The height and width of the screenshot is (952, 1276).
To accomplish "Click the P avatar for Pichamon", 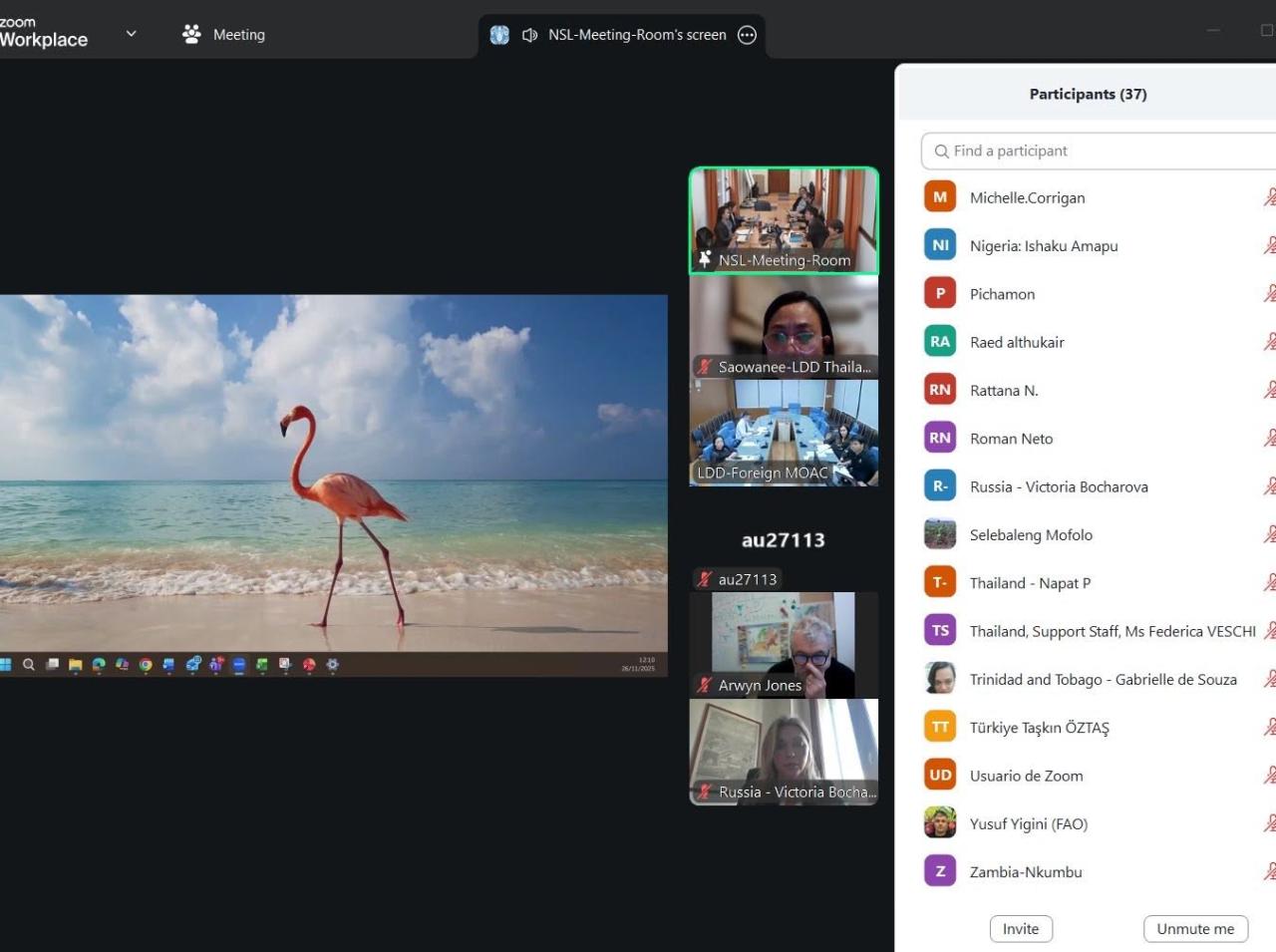I will tap(940, 293).
